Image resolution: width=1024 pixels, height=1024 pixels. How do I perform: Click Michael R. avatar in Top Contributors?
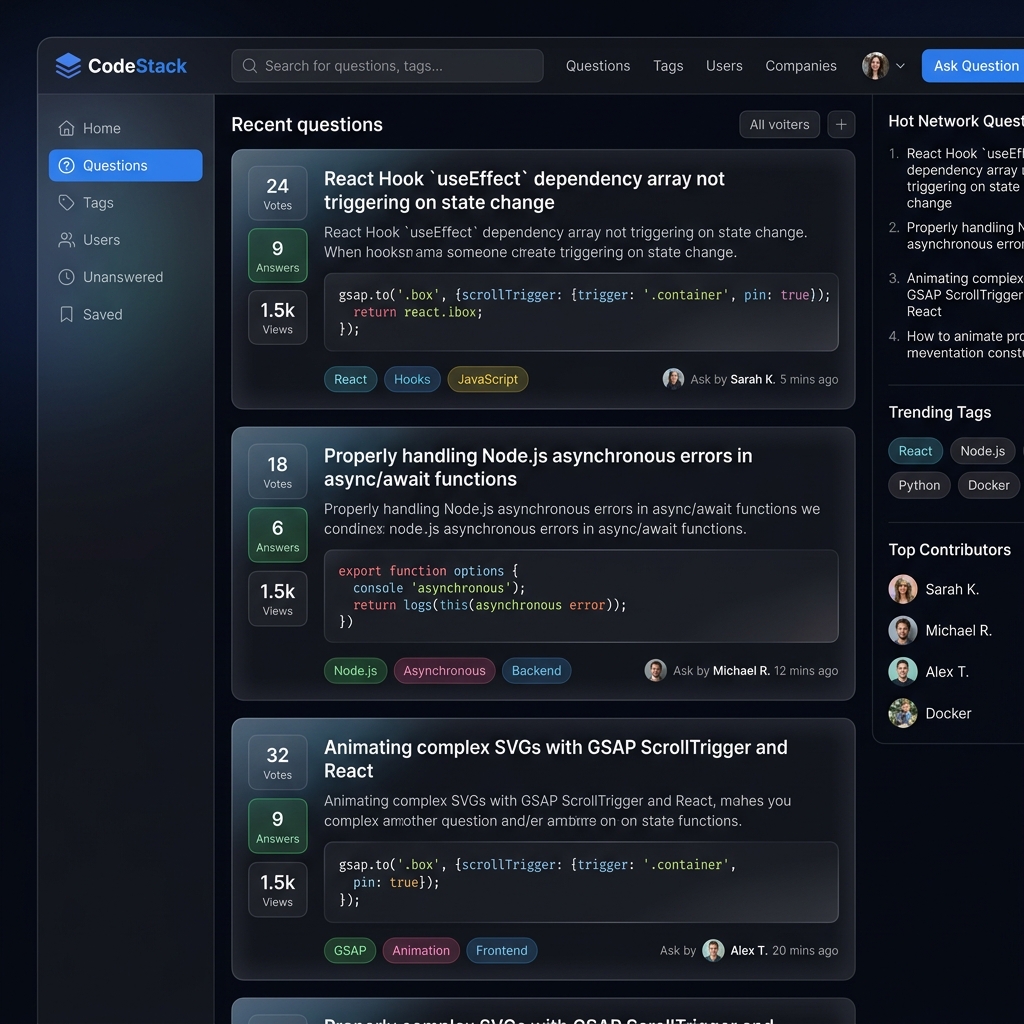pyautogui.click(x=903, y=630)
